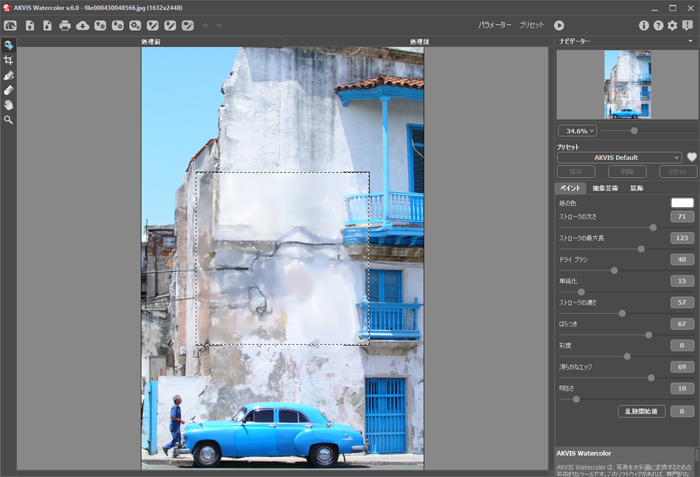Open the 34.6% zoom dropdown
Viewport: 700px width, 477px height.
(x=577, y=131)
